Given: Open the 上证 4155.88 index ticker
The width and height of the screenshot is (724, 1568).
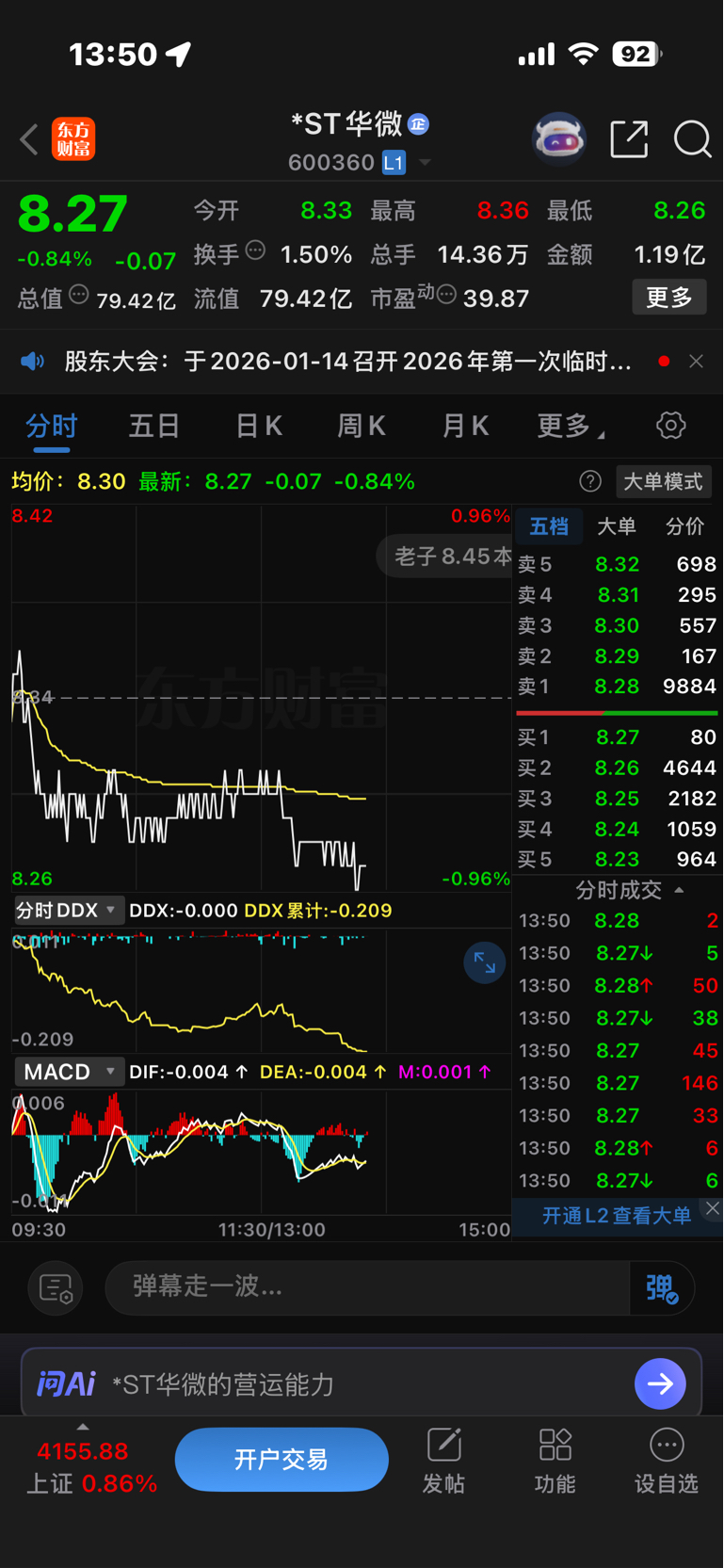Looking at the screenshot, I should 91,1468.
